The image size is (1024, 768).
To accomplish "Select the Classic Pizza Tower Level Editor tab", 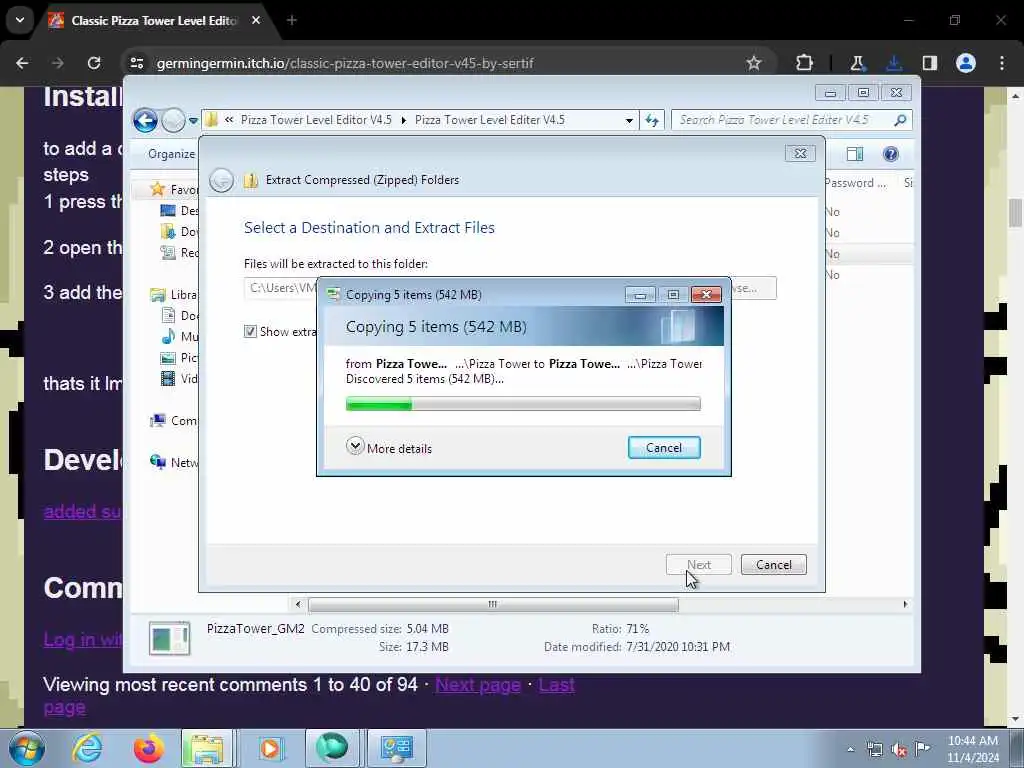I will coord(154,21).
